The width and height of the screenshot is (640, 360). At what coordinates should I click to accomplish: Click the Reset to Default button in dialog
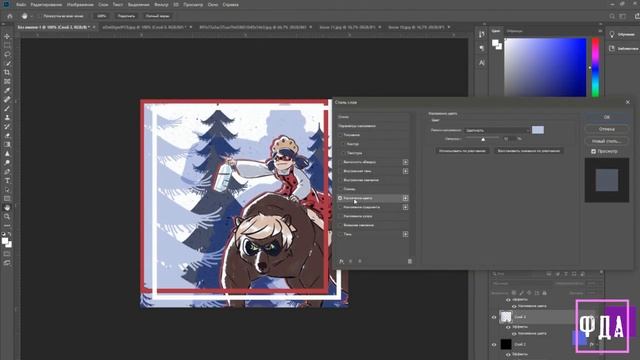[529, 151]
